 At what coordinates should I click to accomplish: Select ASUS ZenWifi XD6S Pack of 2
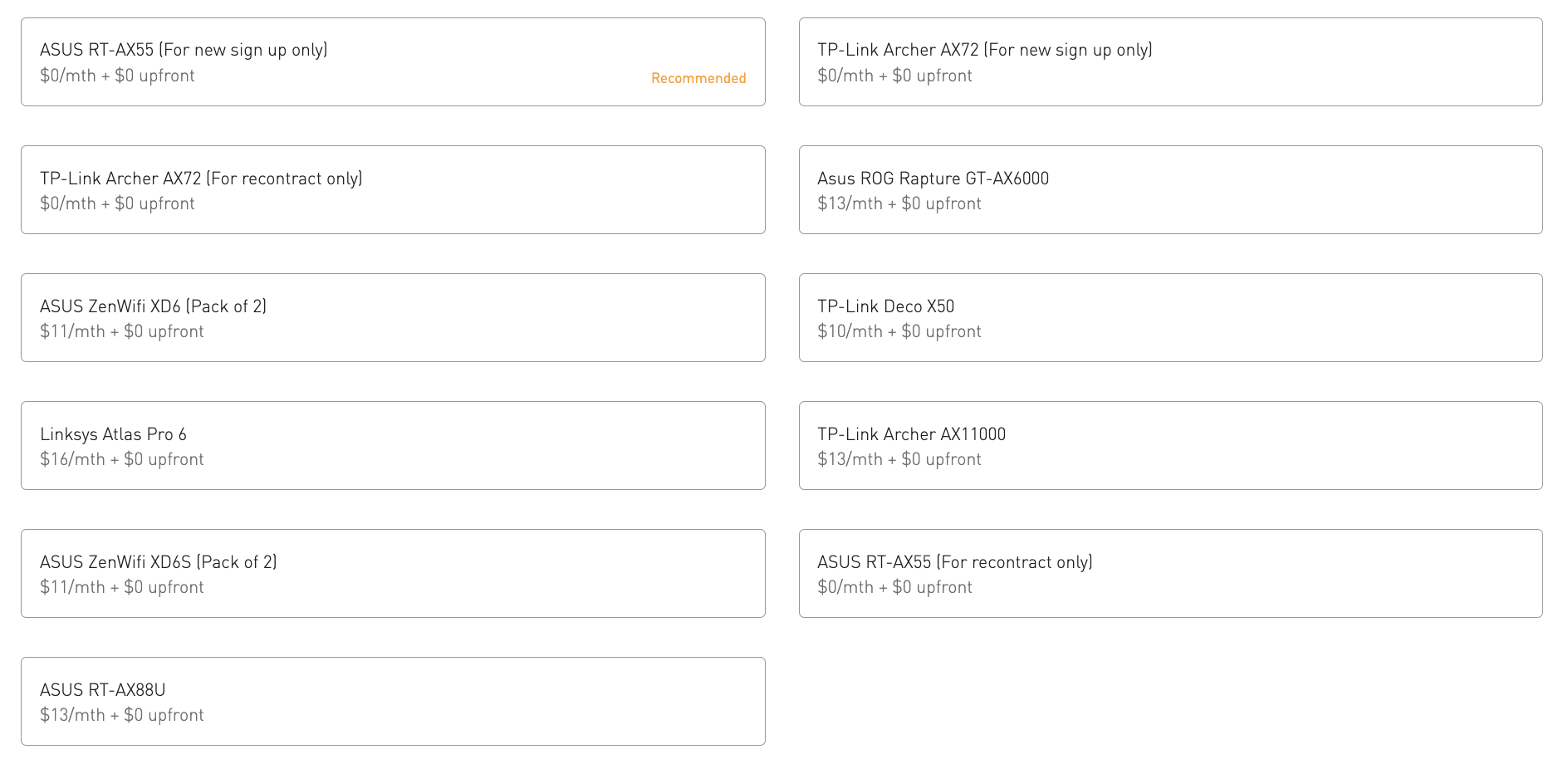(393, 574)
